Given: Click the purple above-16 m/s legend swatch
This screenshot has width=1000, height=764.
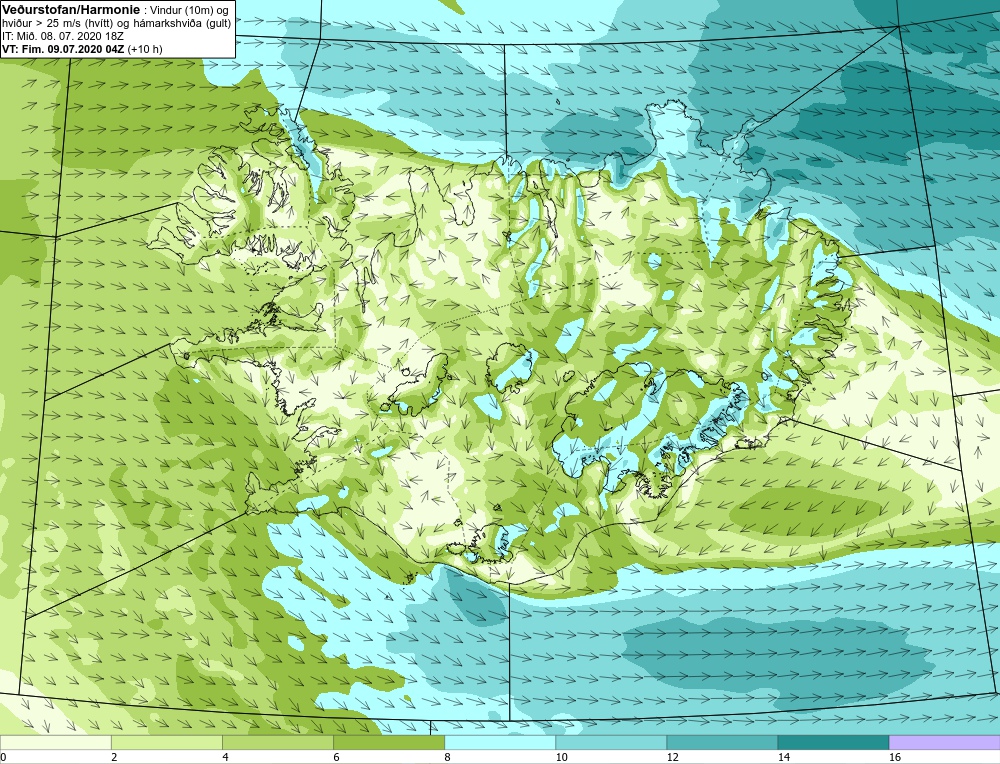Looking at the screenshot, I should tap(945, 742).
